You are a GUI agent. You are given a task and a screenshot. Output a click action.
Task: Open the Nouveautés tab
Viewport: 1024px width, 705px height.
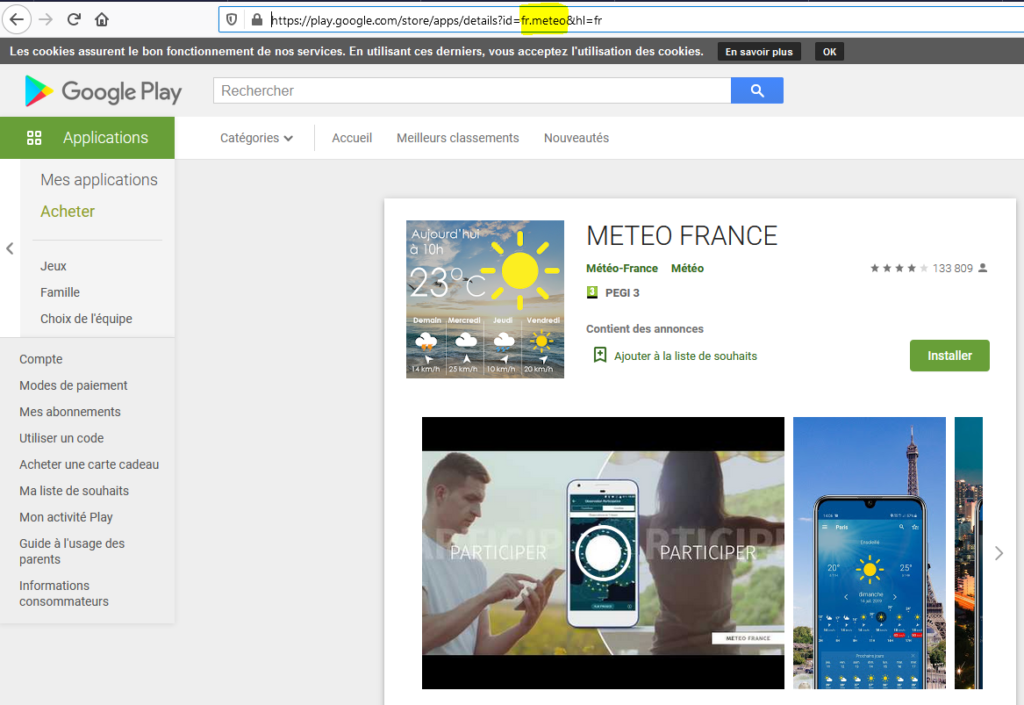[576, 138]
